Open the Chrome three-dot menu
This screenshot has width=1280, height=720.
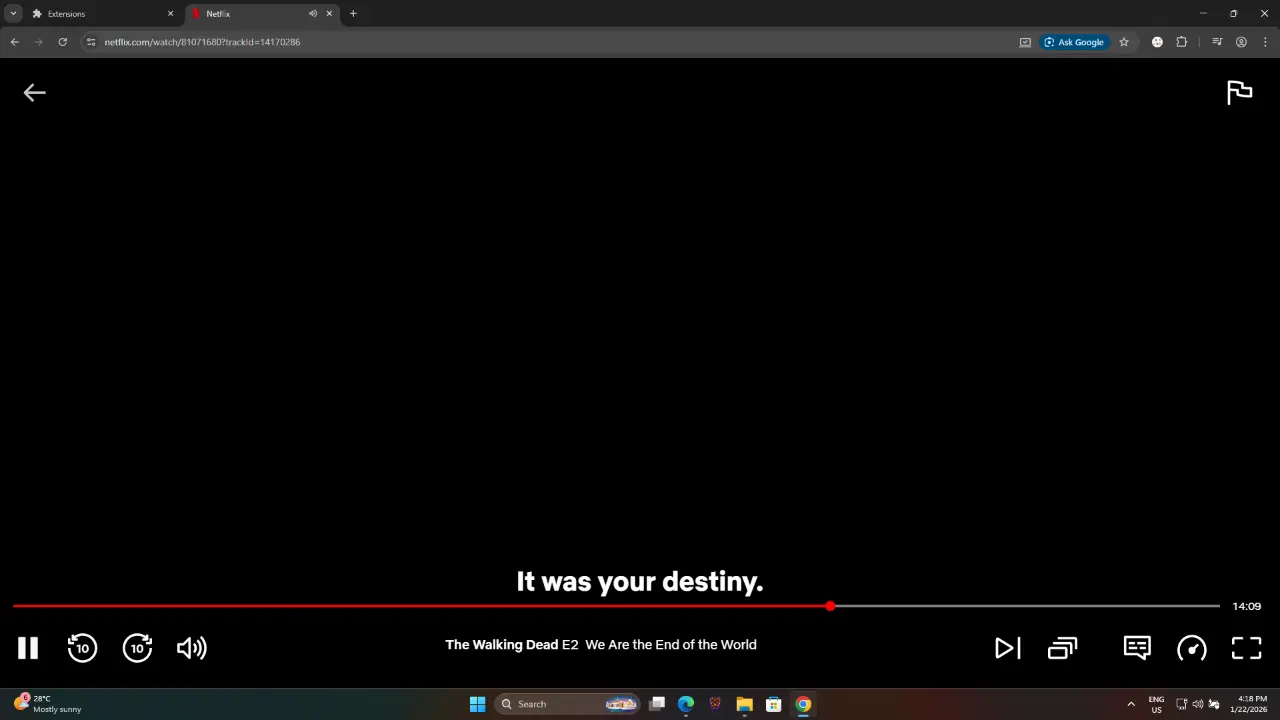[x=1265, y=42]
